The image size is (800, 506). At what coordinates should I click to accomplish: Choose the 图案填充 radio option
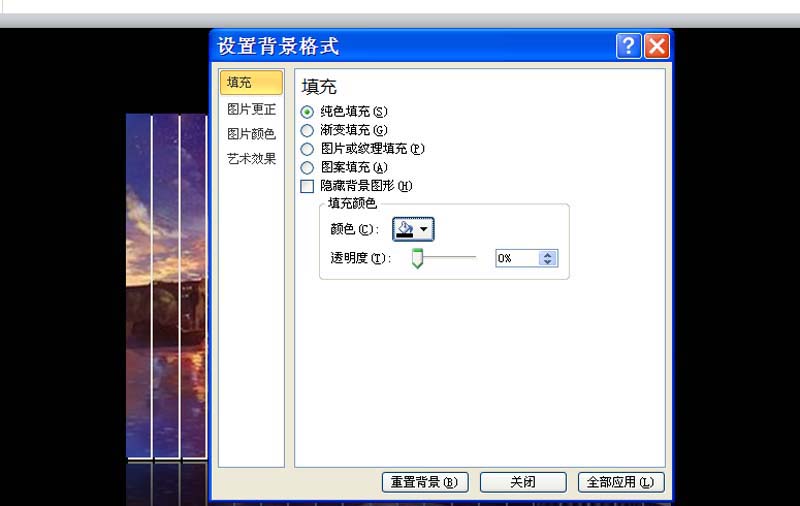(x=307, y=167)
